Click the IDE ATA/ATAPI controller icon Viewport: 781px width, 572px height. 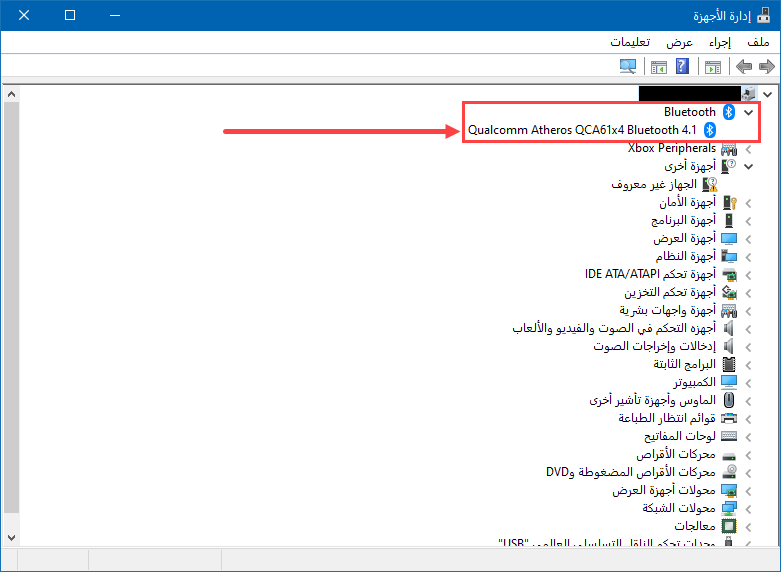[x=729, y=275]
